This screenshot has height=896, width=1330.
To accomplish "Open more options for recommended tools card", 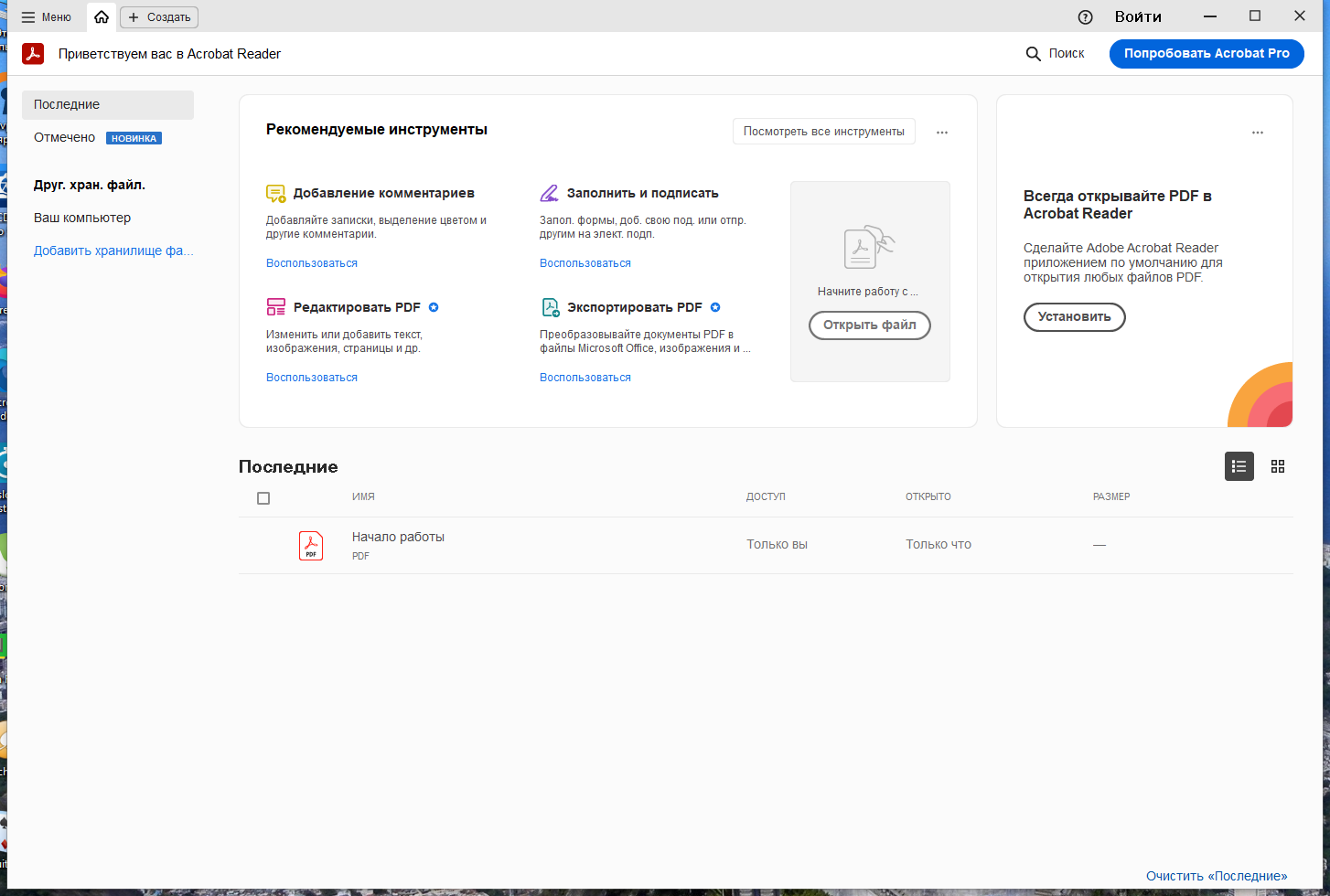I will pyautogui.click(x=942, y=133).
